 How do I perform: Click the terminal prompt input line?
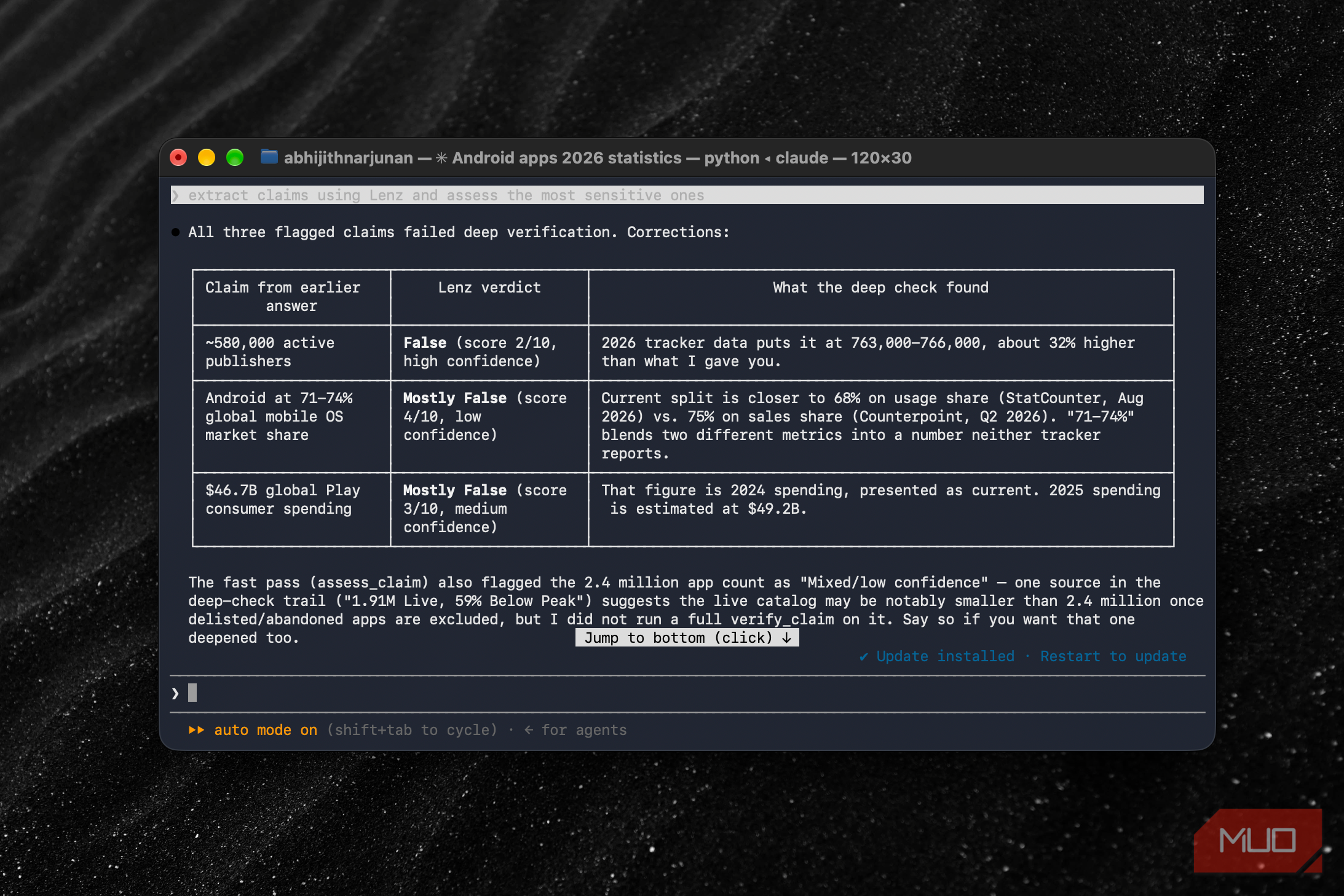click(687, 693)
